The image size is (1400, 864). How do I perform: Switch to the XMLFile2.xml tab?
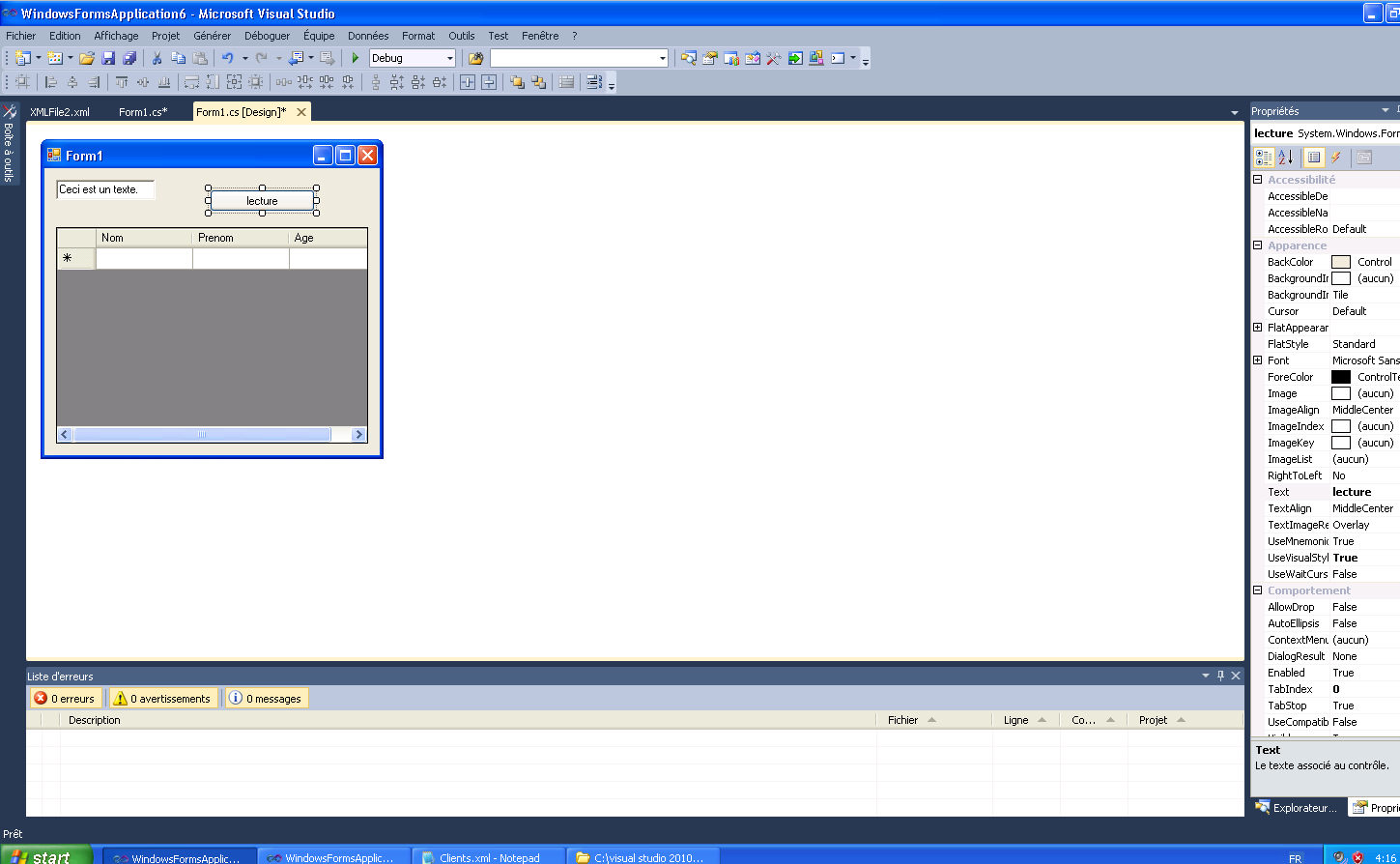click(x=60, y=112)
